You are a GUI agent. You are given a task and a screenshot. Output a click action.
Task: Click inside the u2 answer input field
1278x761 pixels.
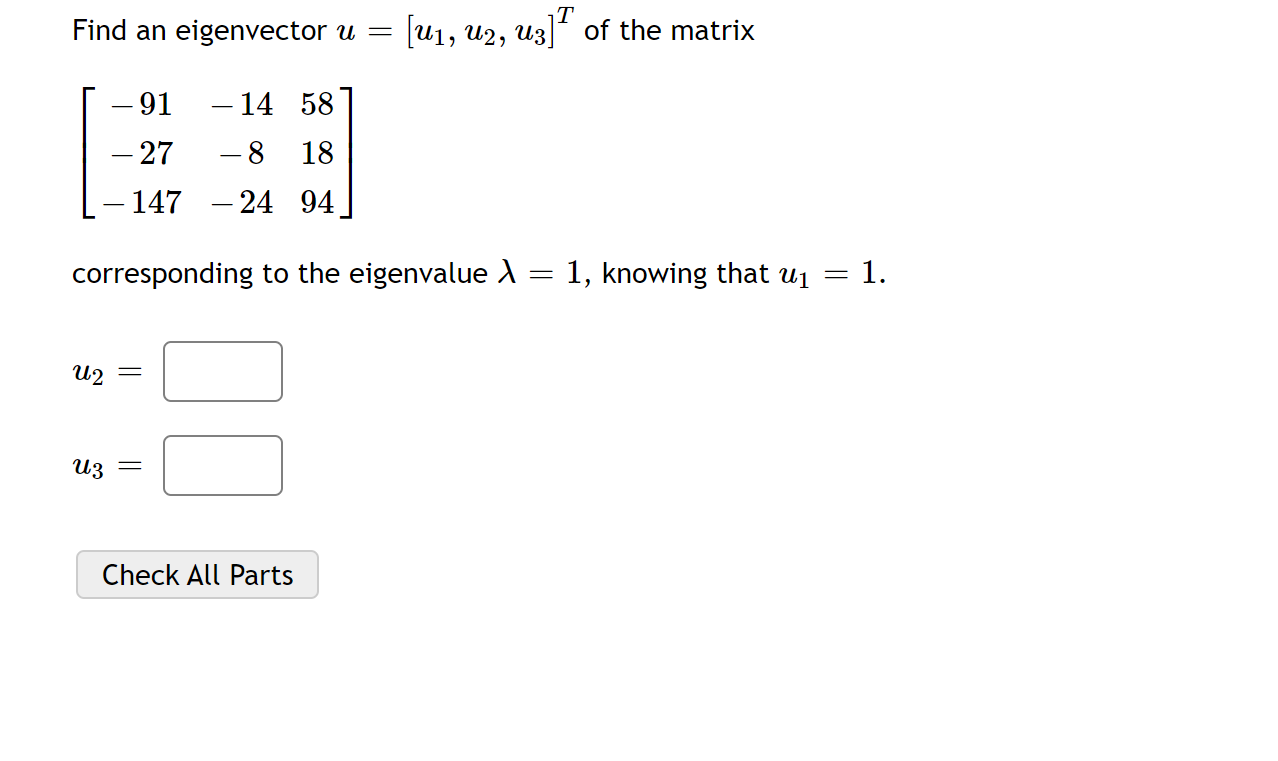point(222,371)
